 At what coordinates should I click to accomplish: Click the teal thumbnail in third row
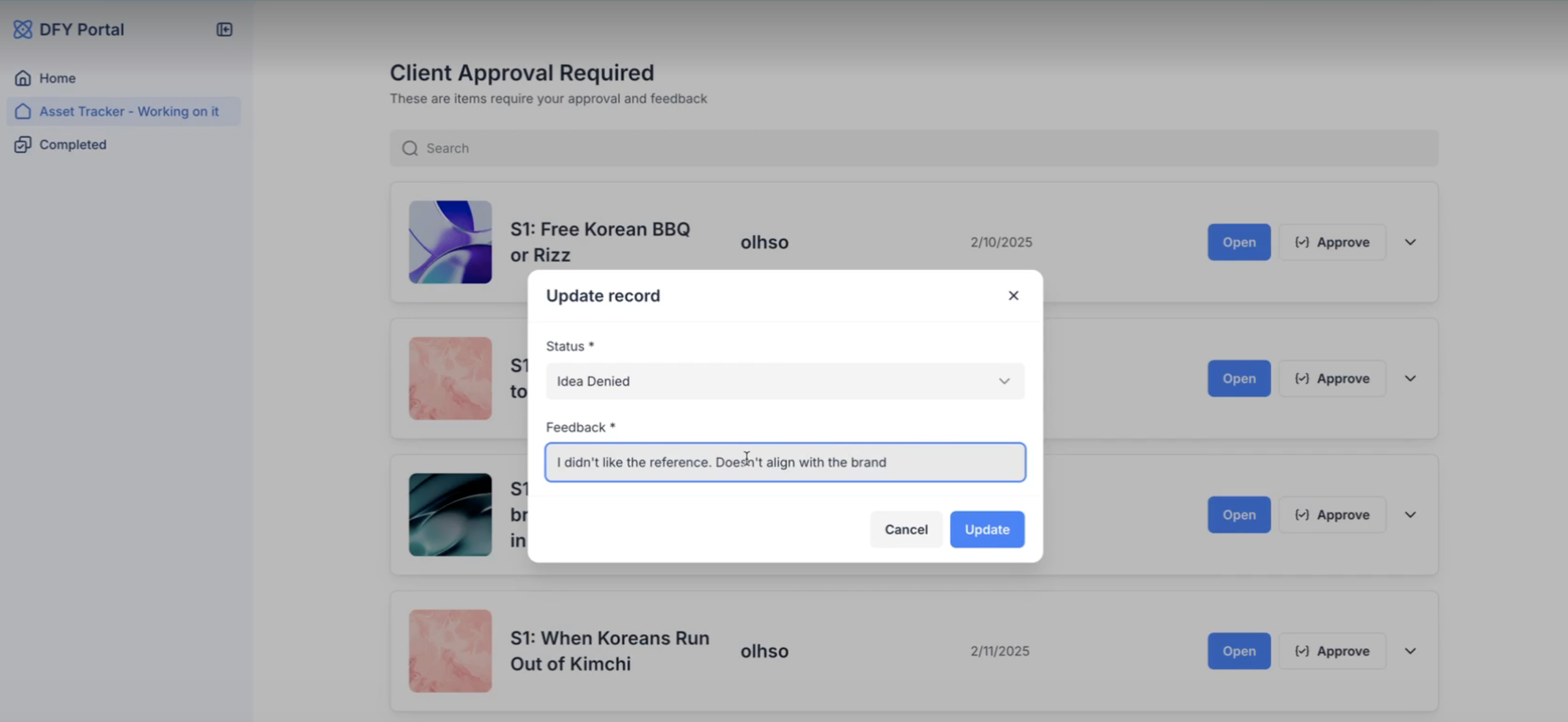pyautogui.click(x=450, y=515)
